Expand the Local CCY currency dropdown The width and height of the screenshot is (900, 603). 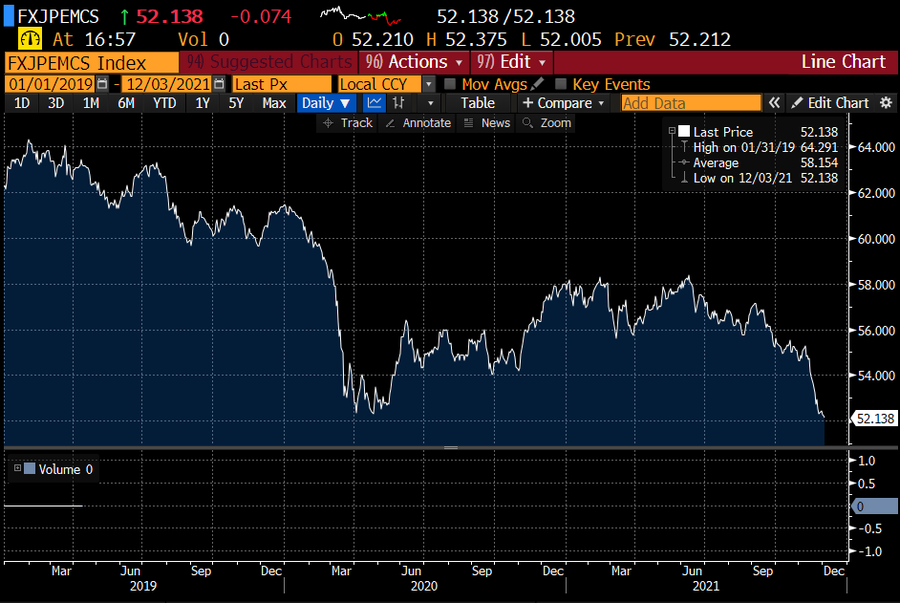(x=429, y=84)
